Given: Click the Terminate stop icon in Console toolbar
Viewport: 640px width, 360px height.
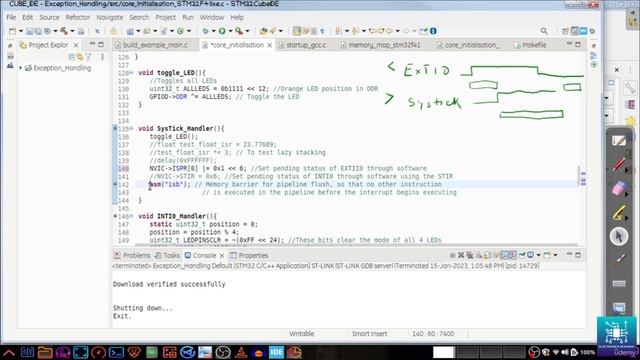Looking at the screenshot, I should [453, 255].
